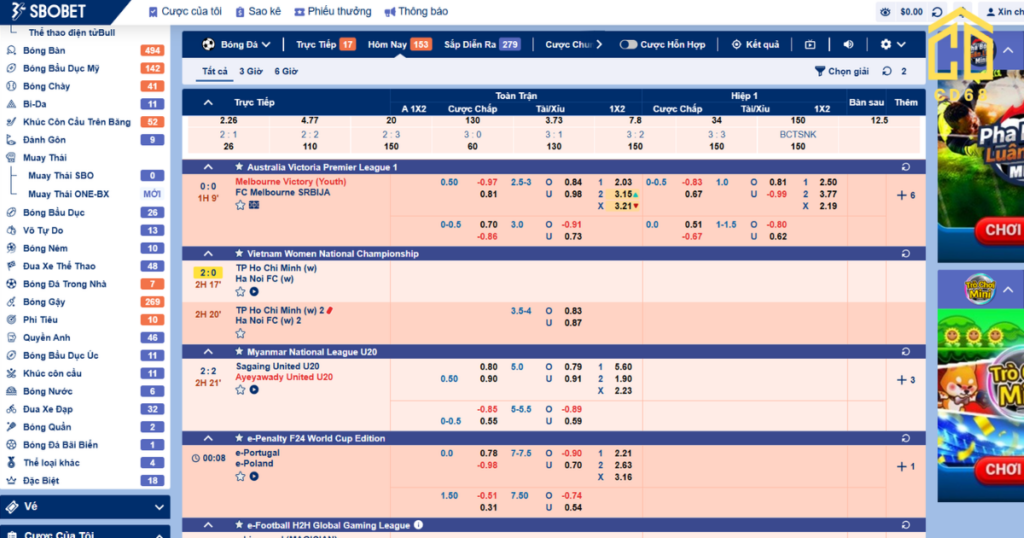Collapse Vietnam Women National Championship
This screenshot has width=1024, height=538.
[x=208, y=253]
